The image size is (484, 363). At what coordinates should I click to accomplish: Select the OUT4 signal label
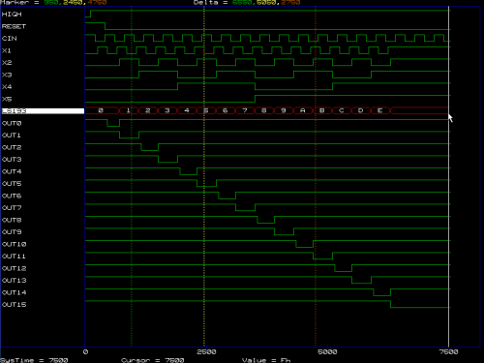[12, 172]
